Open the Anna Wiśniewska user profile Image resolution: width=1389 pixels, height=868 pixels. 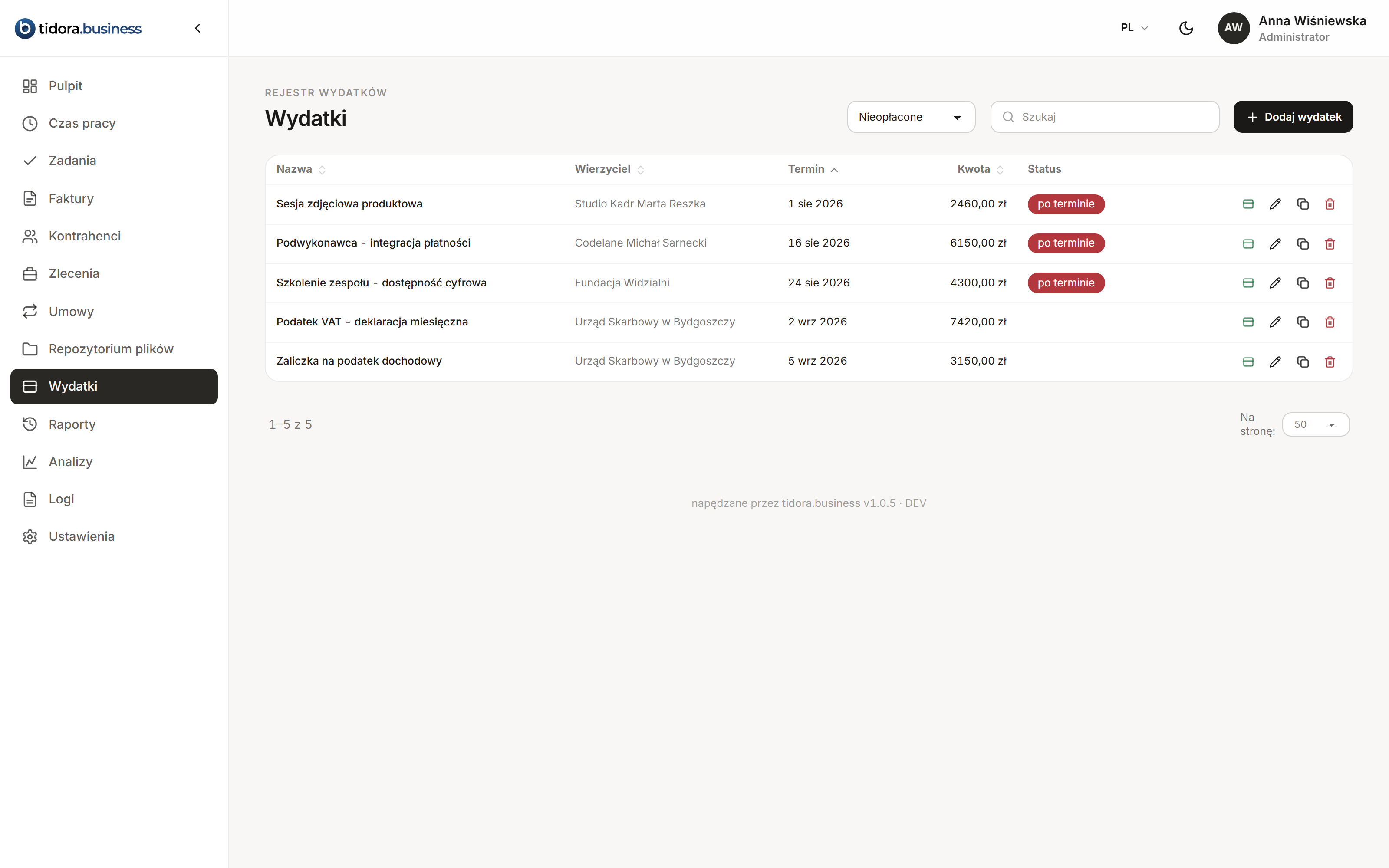coord(1292,28)
